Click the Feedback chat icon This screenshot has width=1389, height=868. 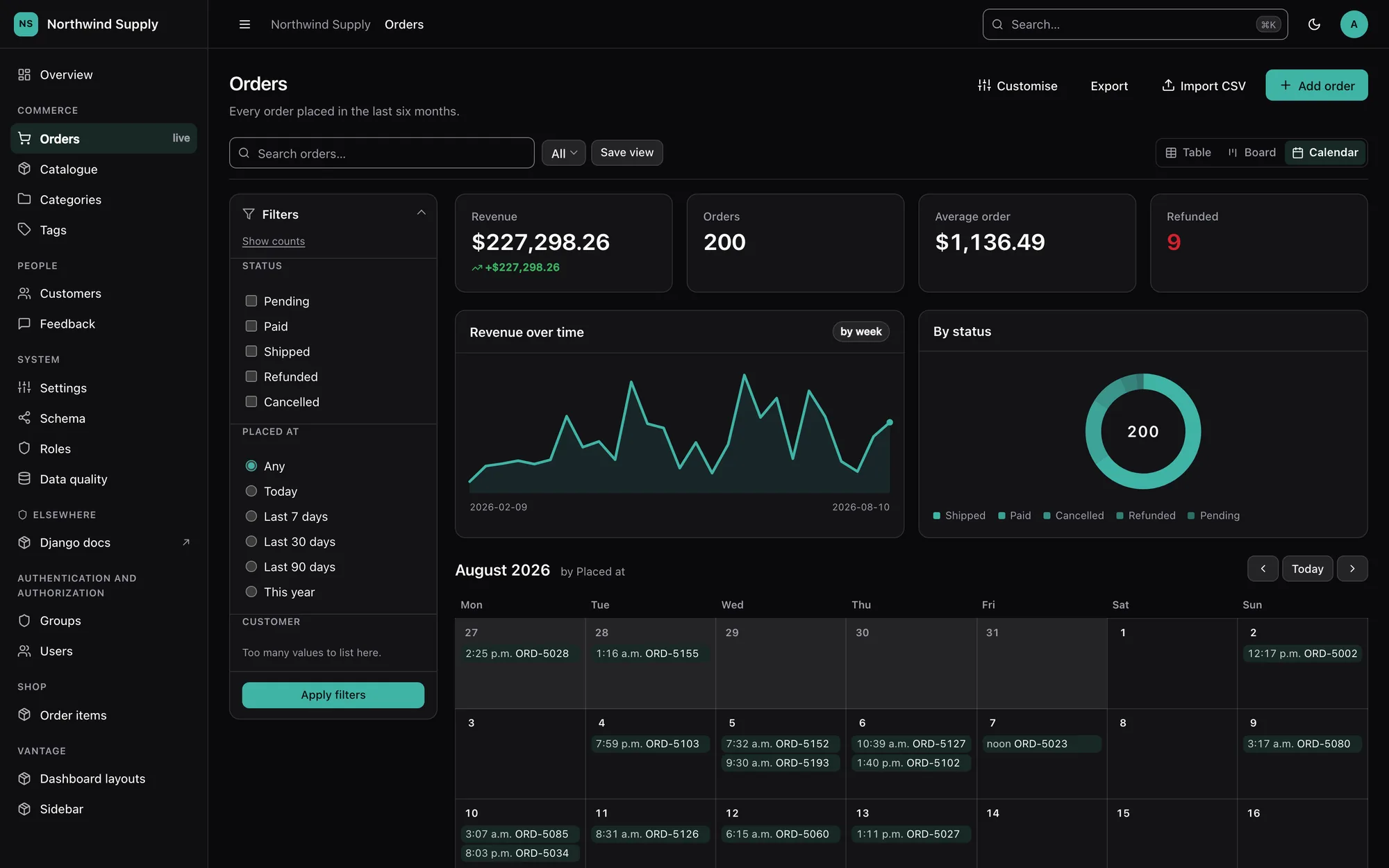(x=24, y=324)
